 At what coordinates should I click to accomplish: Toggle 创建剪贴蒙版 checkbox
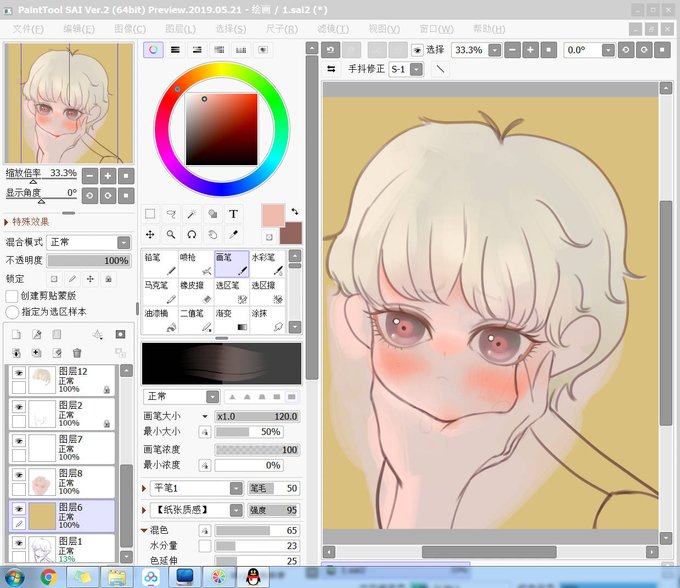click(x=12, y=296)
